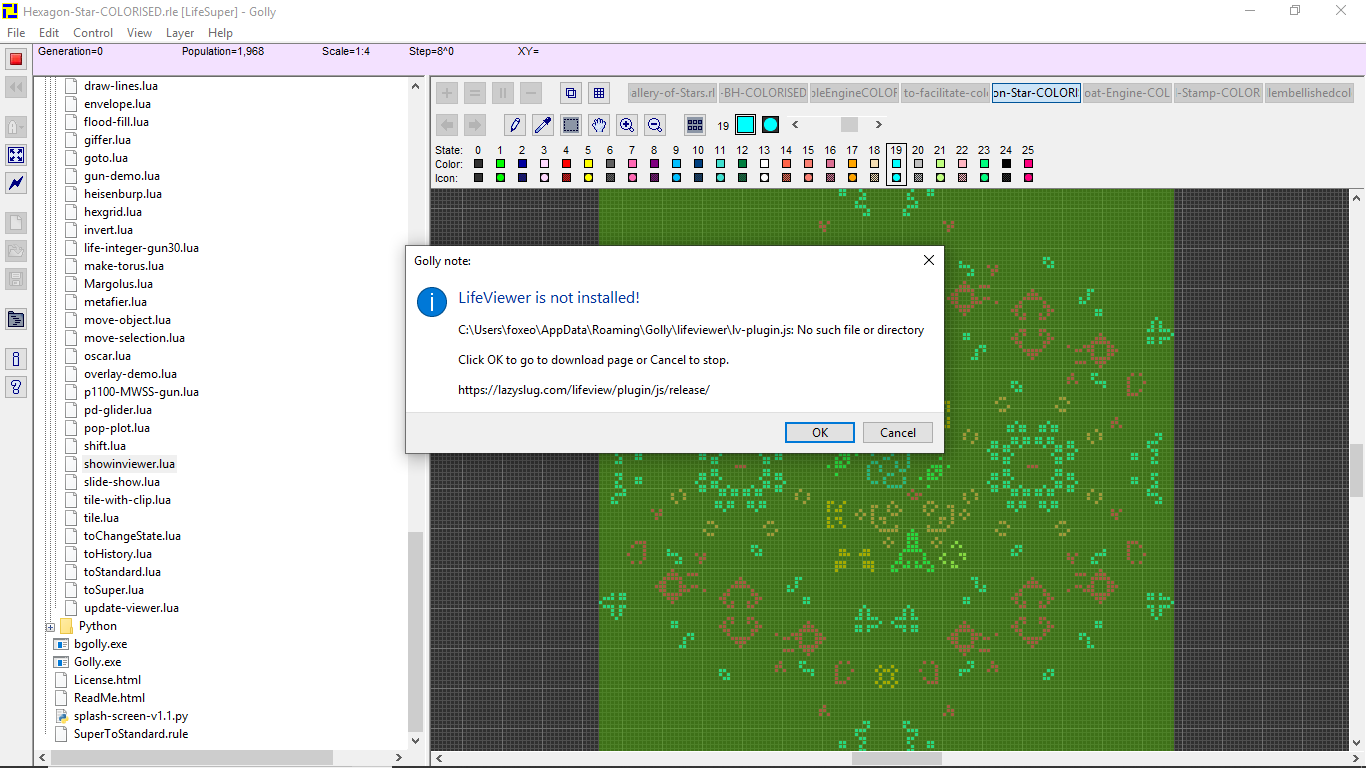The width and height of the screenshot is (1366, 768).
Task: Increase drawing state with right arrow
Action: coord(879,125)
